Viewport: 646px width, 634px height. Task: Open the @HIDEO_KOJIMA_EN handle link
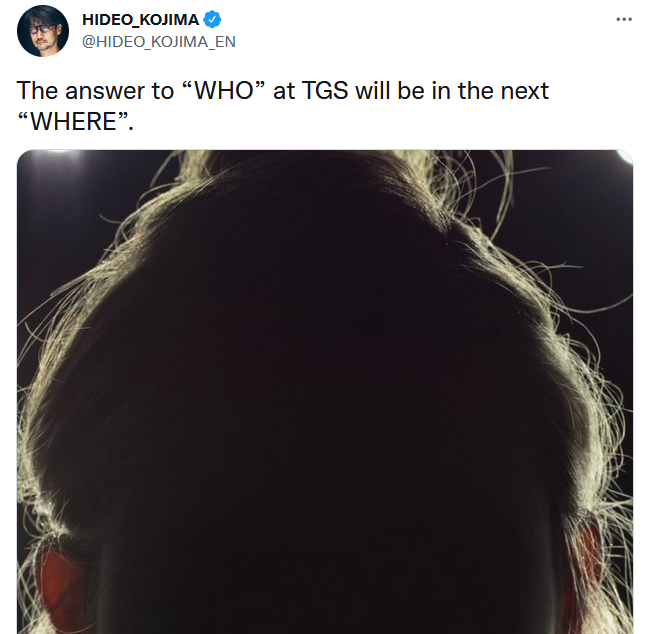(159, 42)
